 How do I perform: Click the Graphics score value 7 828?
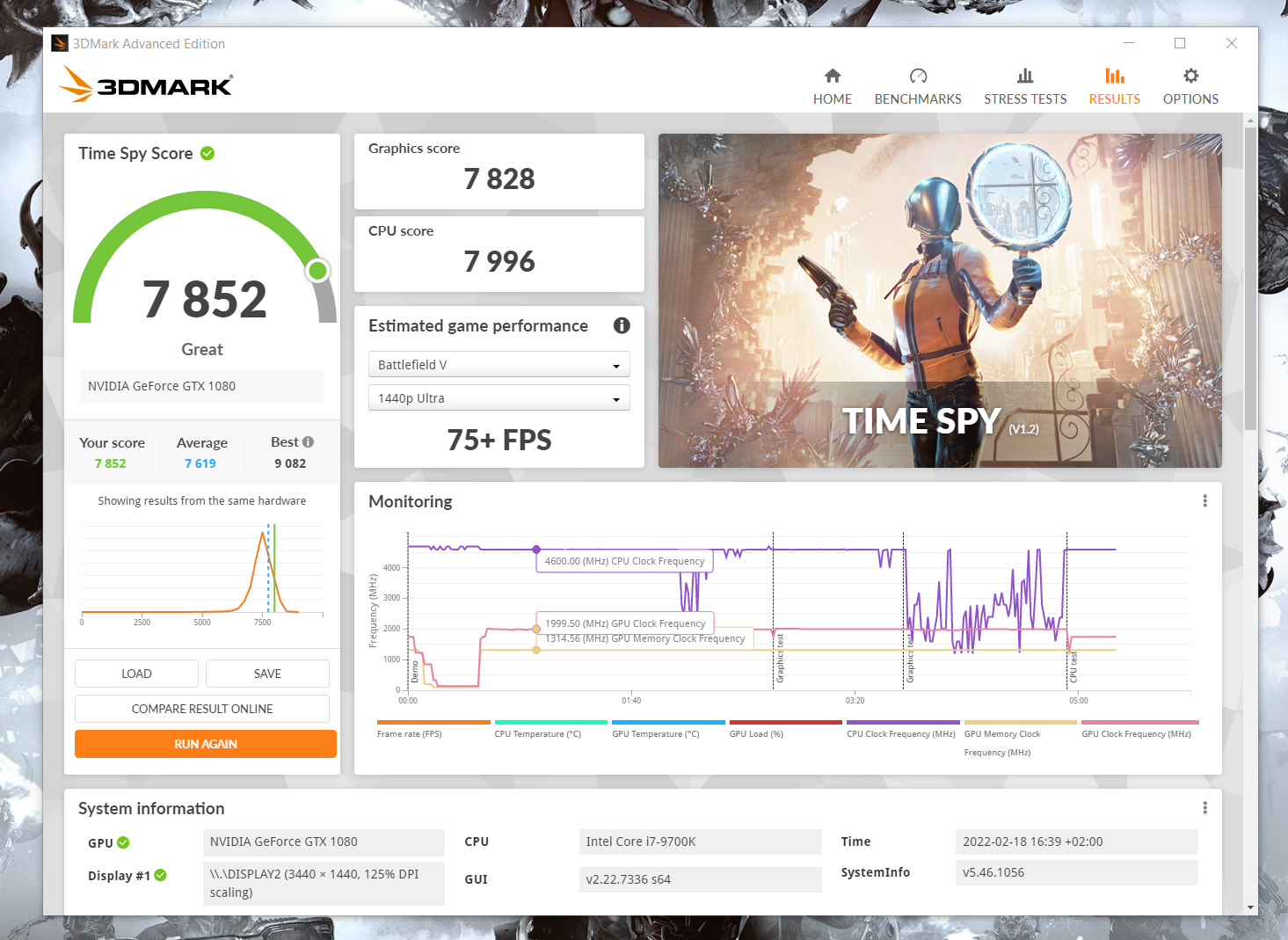point(499,179)
